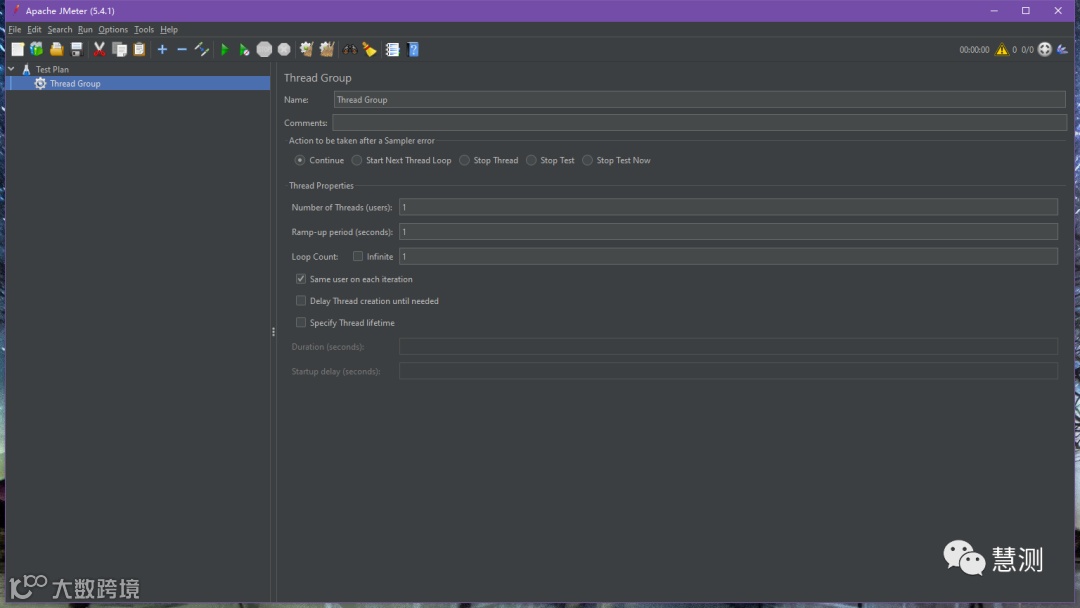Screen dimensions: 1080x608
Task: Open the Search menu
Action: (x=60, y=30)
